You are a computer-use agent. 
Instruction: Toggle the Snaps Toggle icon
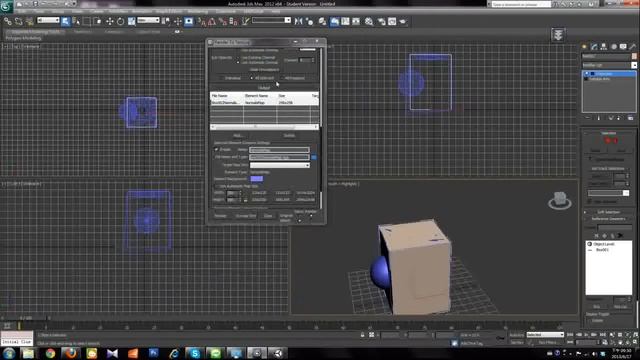[202, 21]
